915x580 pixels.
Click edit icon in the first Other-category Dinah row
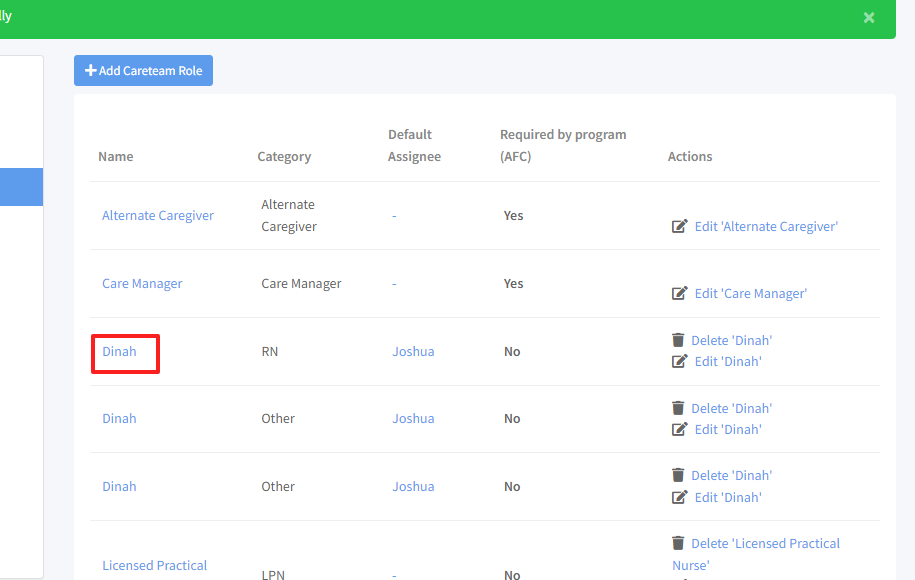(x=680, y=430)
